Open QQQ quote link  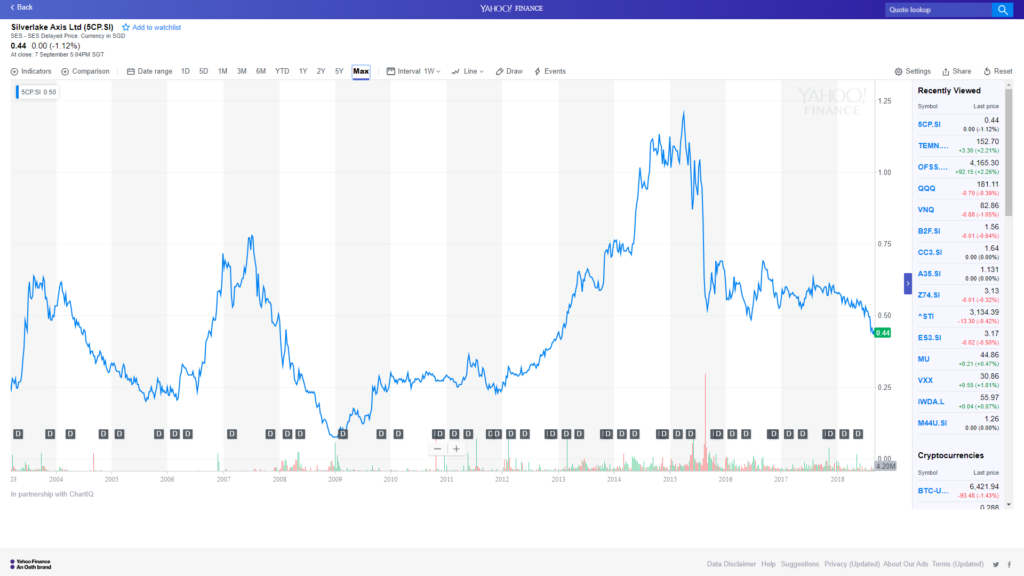[926, 188]
